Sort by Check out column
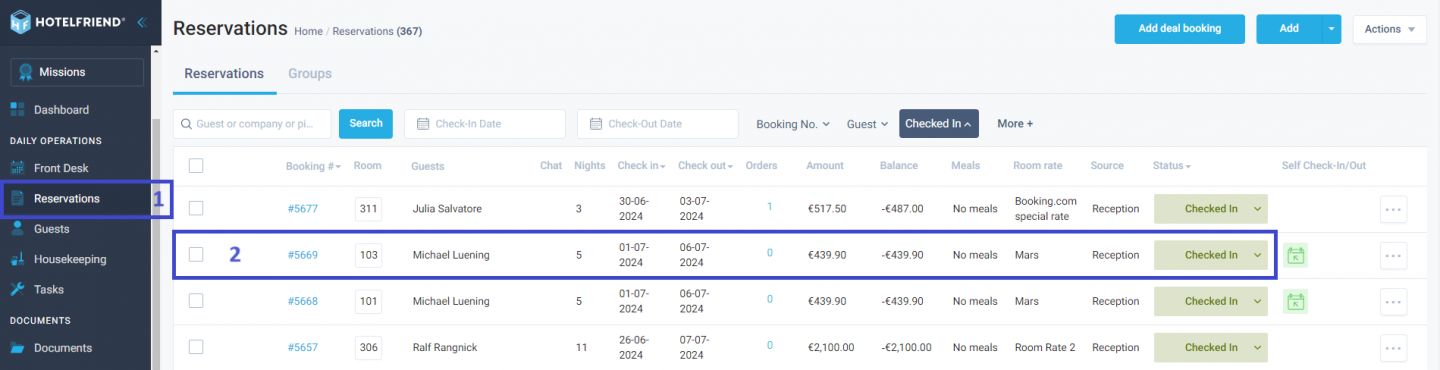 point(705,166)
